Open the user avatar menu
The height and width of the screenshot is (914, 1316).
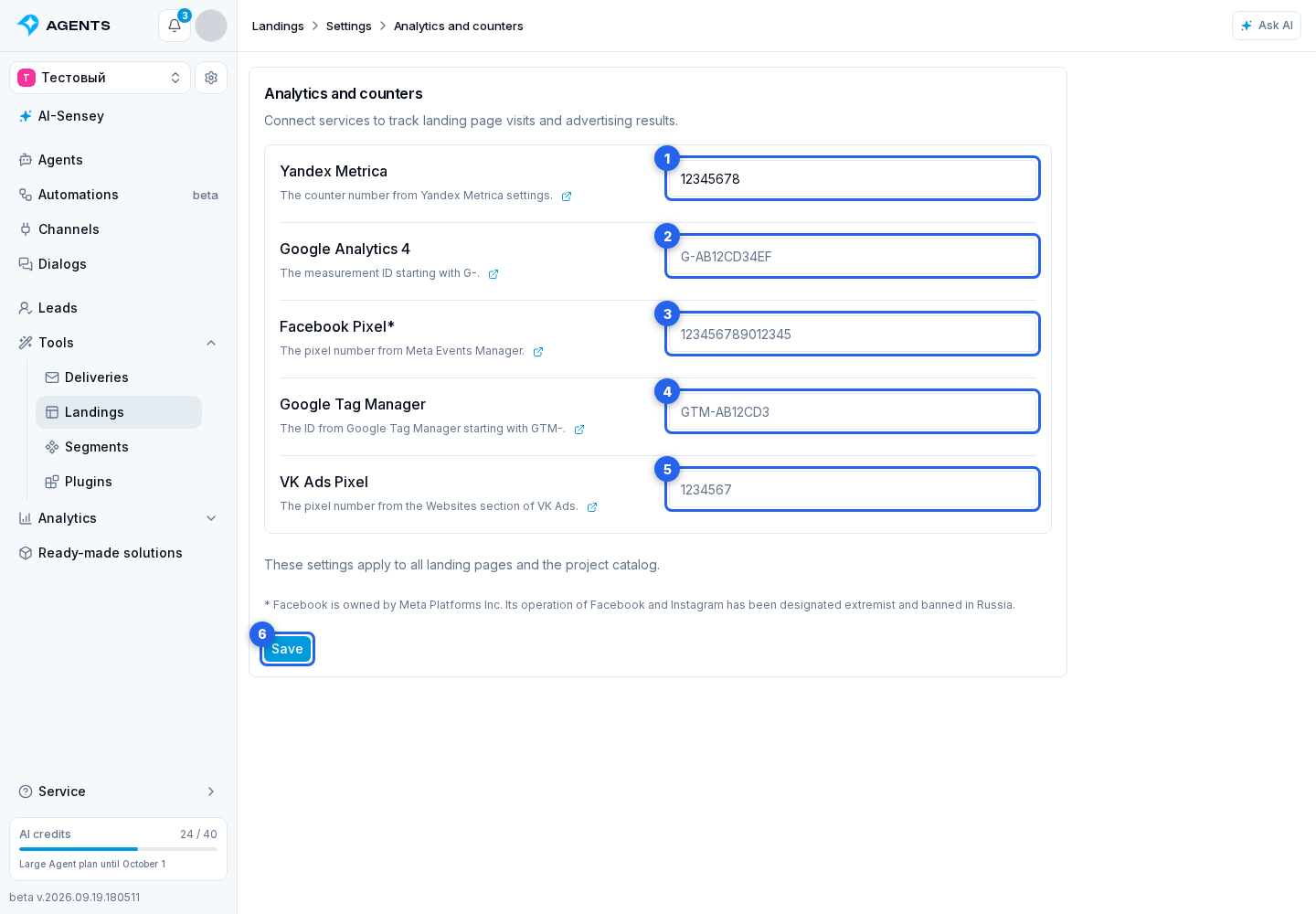click(x=211, y=26)
